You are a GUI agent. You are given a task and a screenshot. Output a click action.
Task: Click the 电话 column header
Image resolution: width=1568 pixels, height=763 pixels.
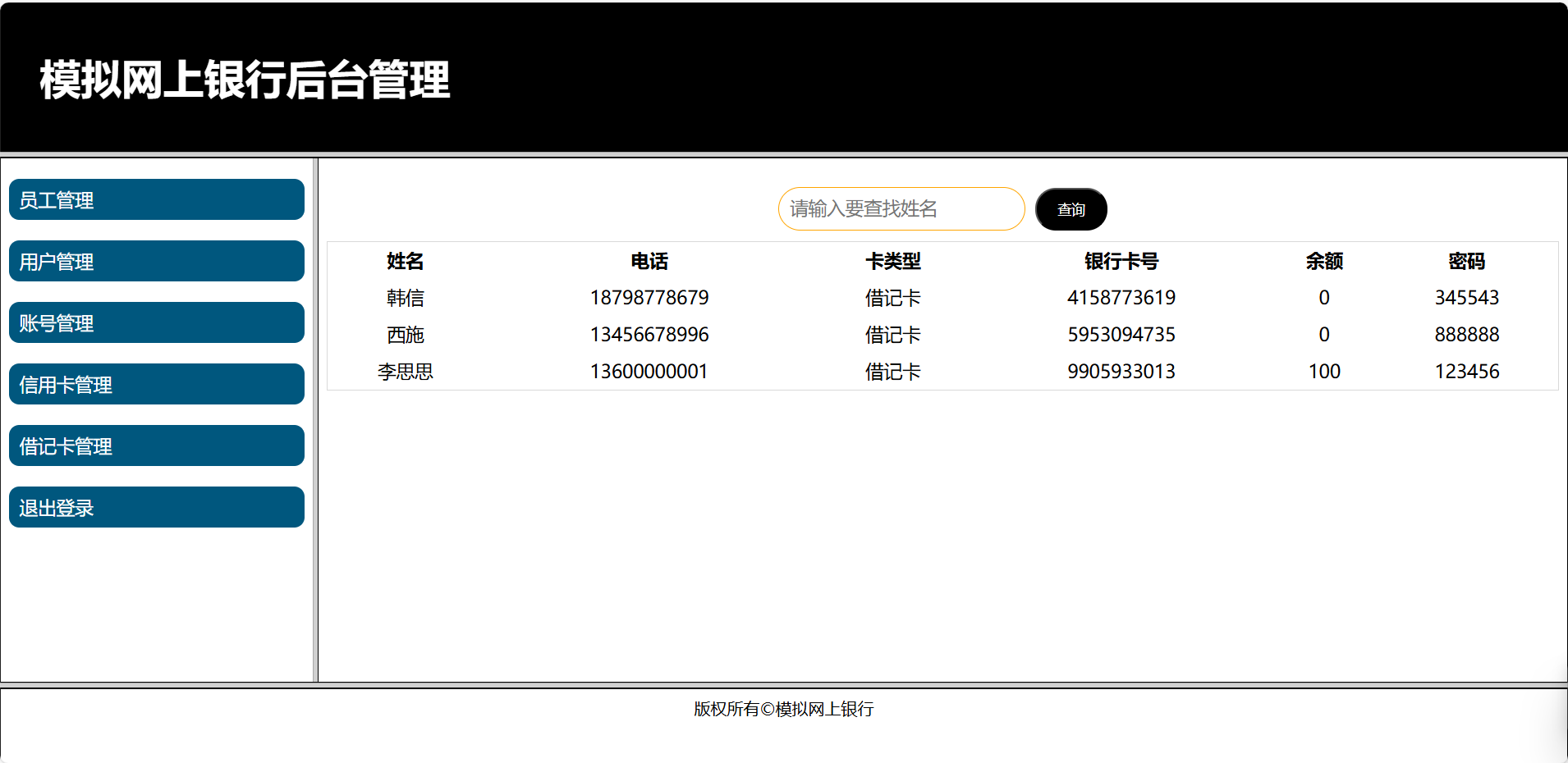[x=649, y=261]
